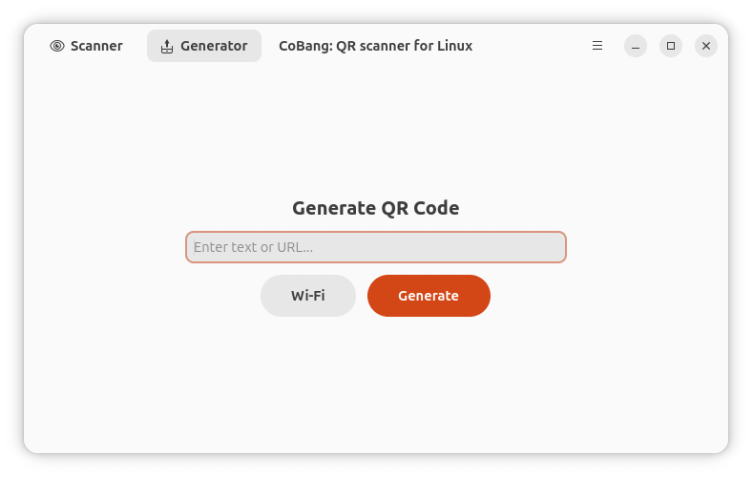Open the Wi-Fi QR code option
Screen dimensions: 752x477
[x=308, y=296]
